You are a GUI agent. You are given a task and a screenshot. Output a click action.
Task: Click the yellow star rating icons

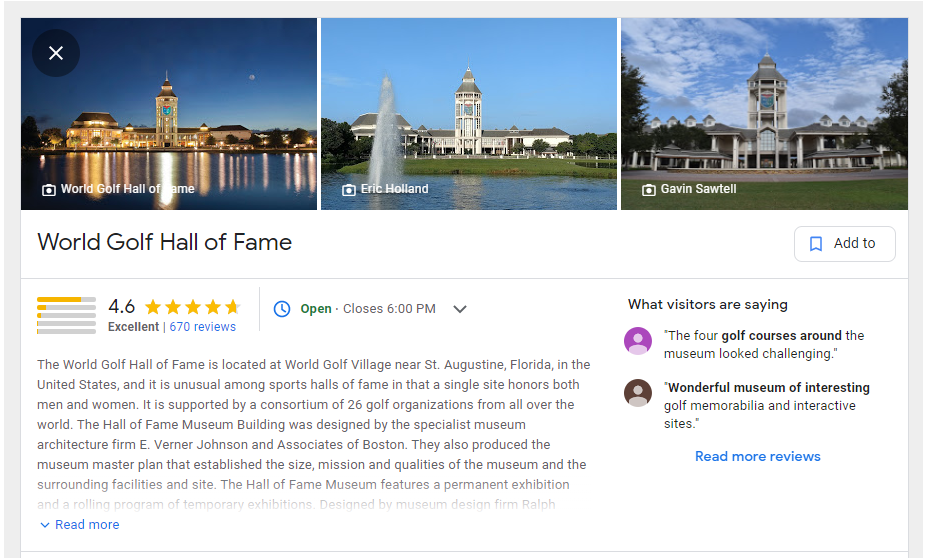192,307
